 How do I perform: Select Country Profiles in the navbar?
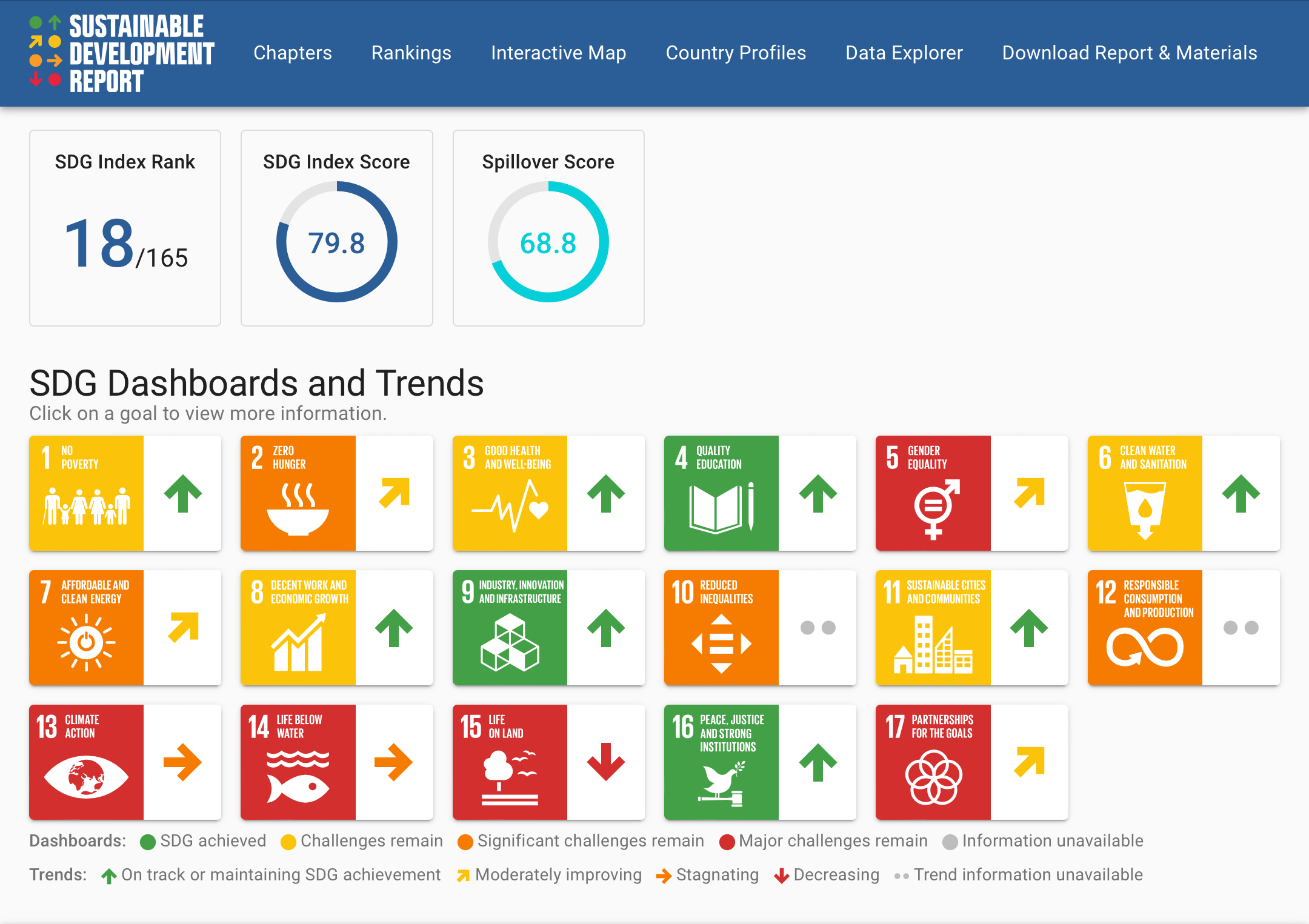tap(736, 53)
